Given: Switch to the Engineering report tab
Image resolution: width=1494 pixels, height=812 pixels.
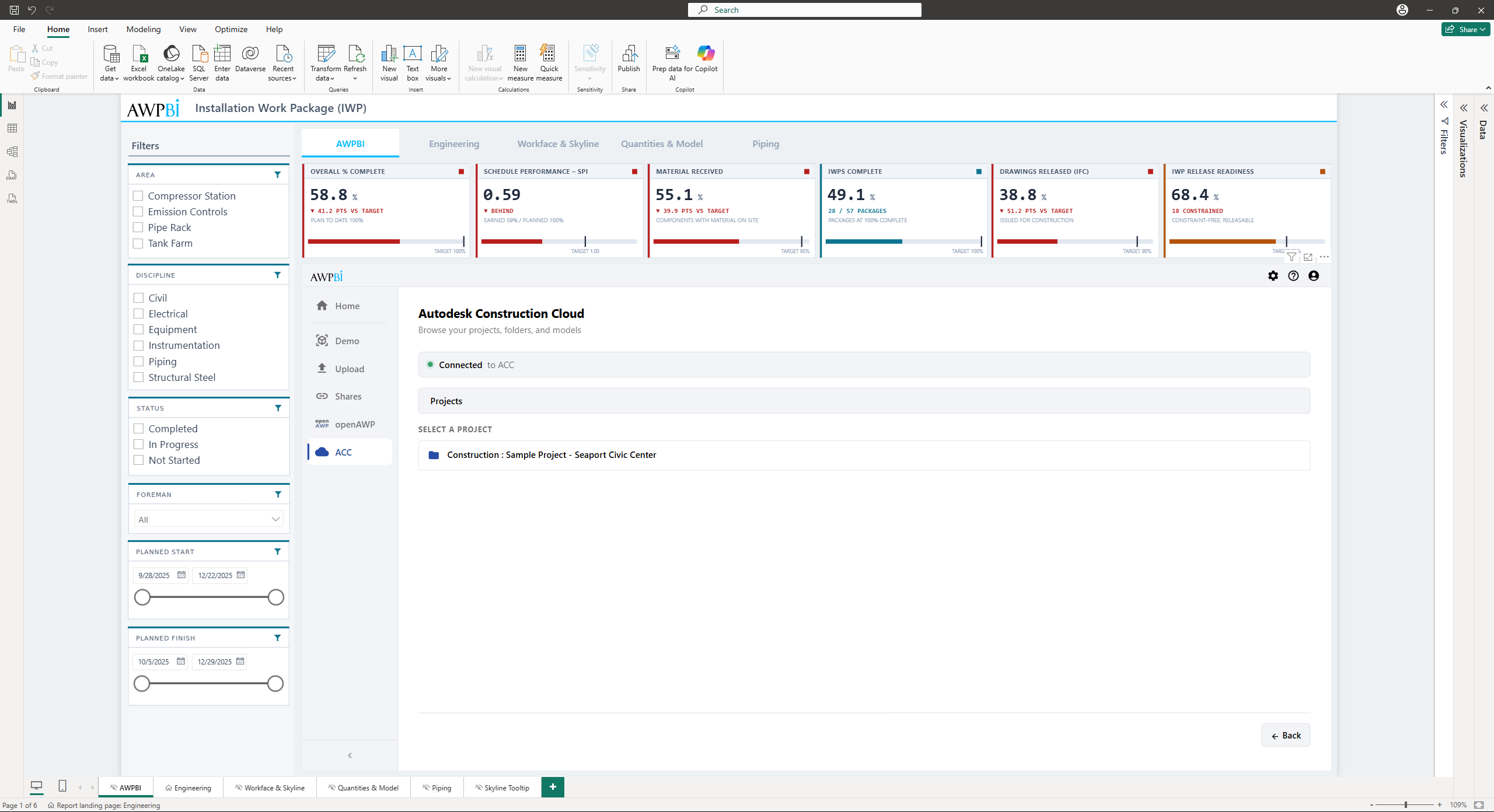Looking at the screenshot, I should (454, 143).
